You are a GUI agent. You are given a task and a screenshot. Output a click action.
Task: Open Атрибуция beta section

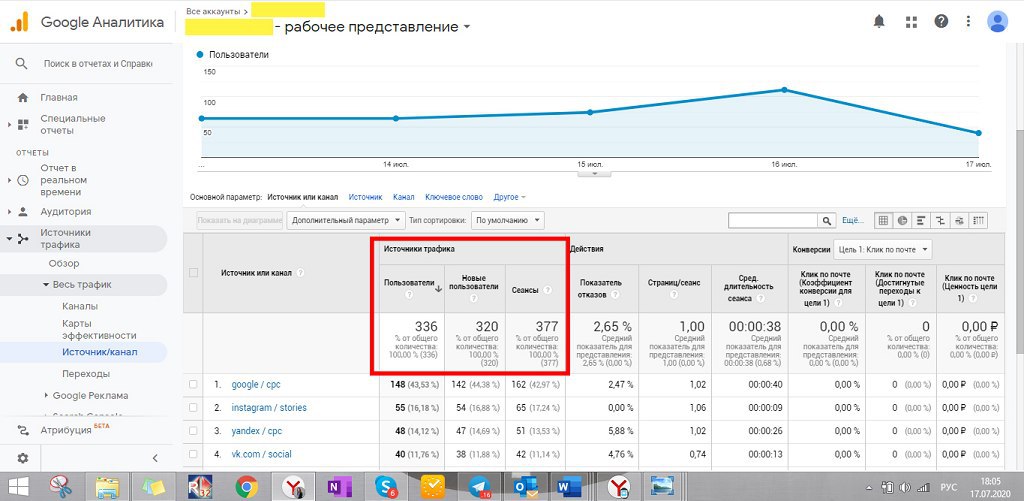pos(66,430)
